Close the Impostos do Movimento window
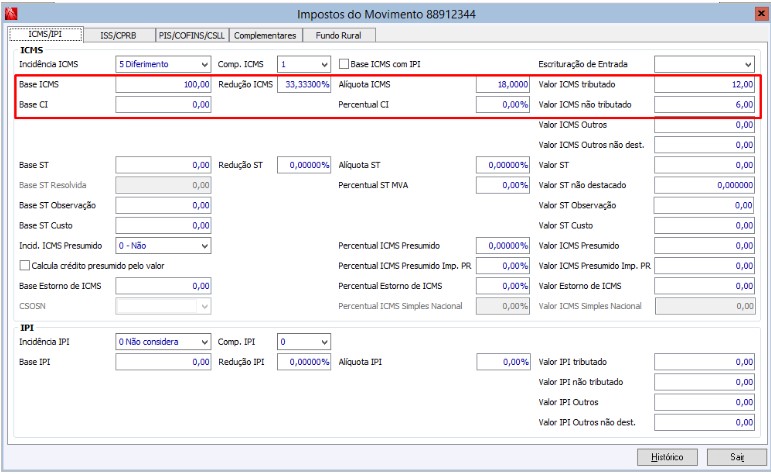The height and width of the screenshot is (474, 771). point(758,14)
